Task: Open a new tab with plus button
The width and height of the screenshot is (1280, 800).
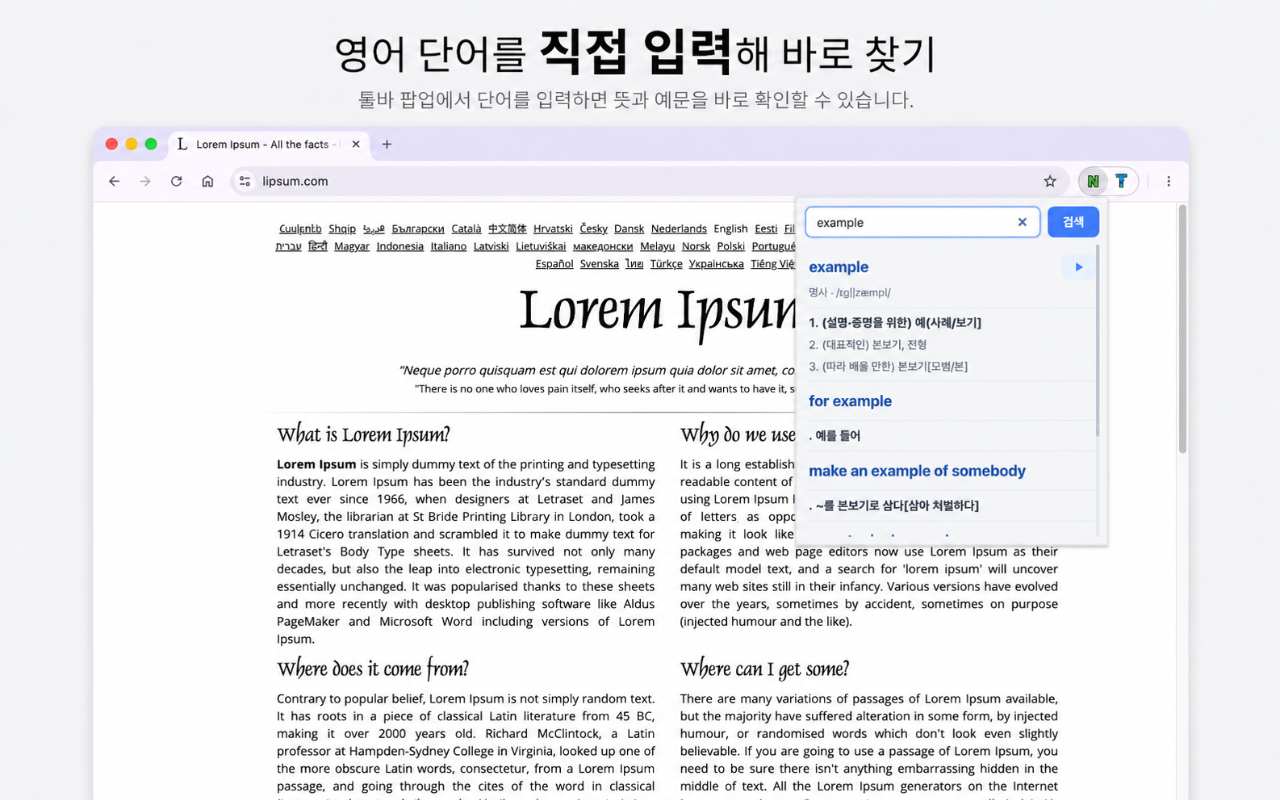Action: tap(387, 144)
